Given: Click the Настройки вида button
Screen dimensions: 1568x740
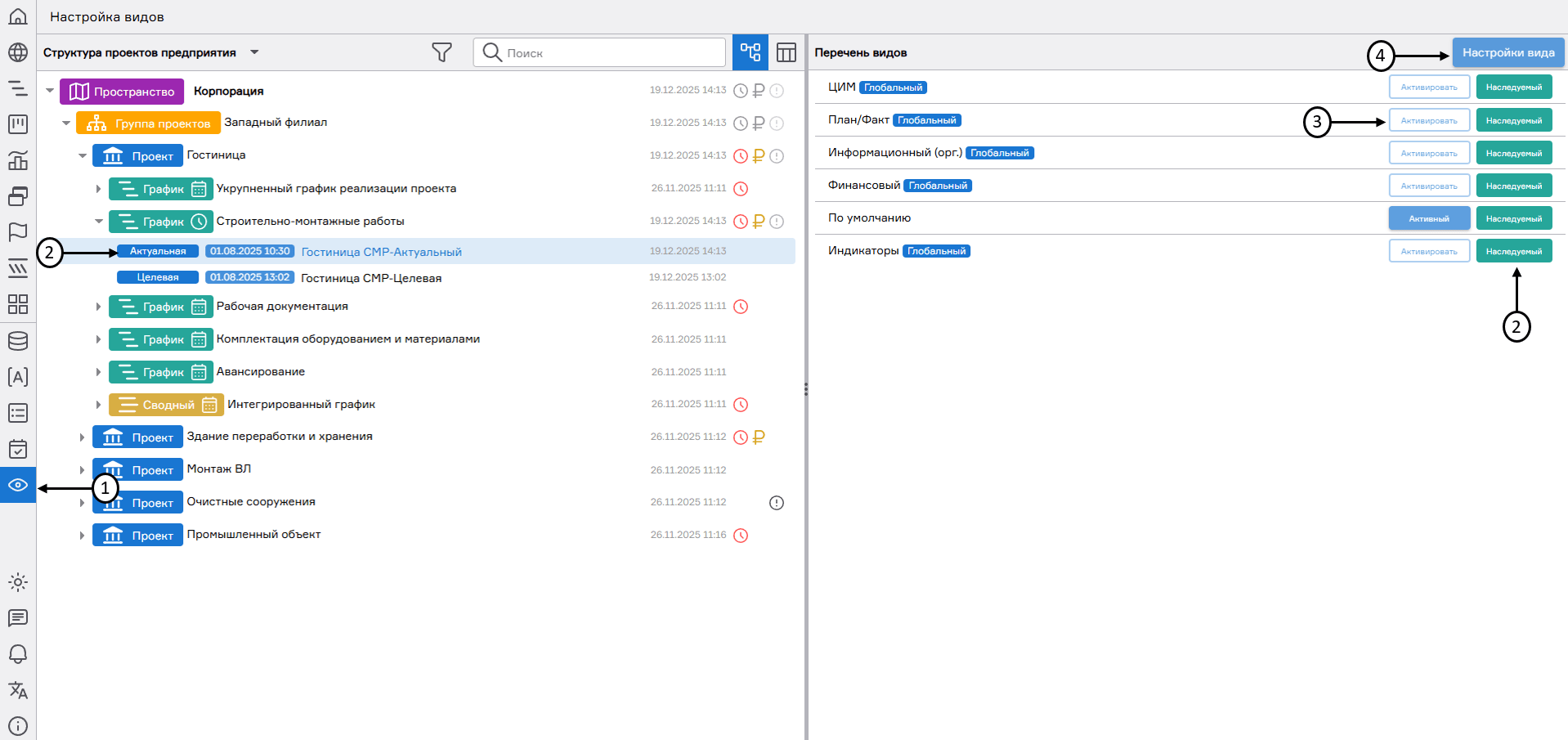Looking at the screenshot, I should click(x=1508, y=52).
